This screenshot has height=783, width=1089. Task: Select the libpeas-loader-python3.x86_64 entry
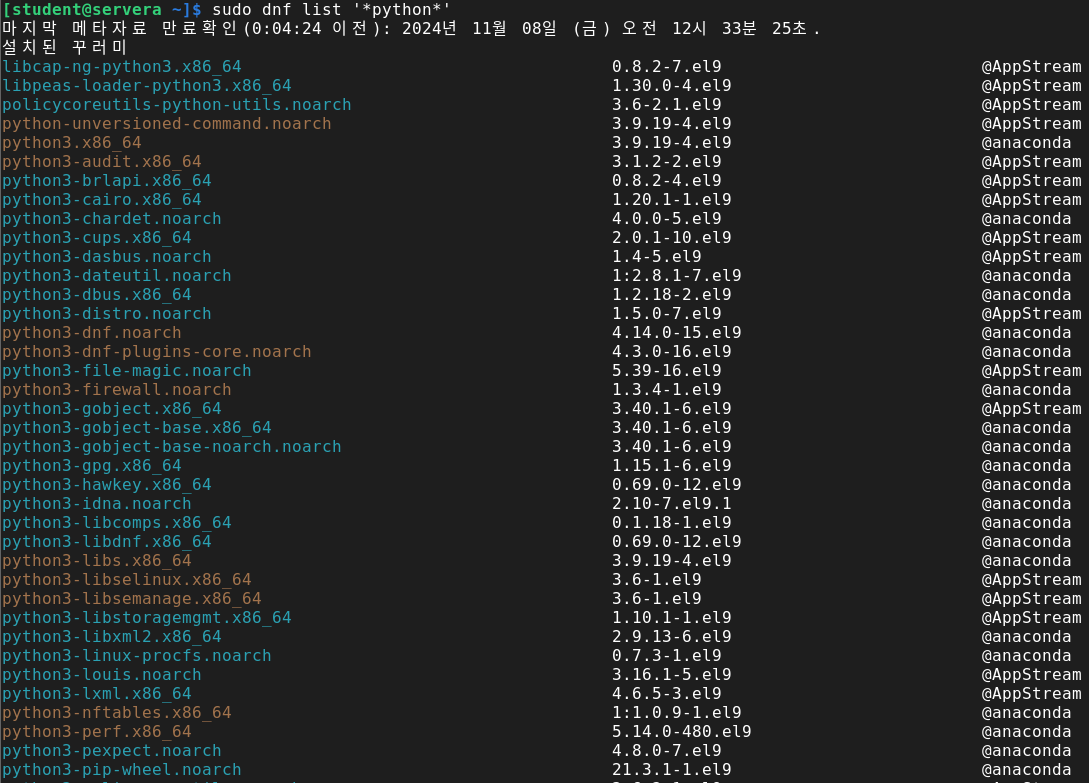[x=147, y=85]
